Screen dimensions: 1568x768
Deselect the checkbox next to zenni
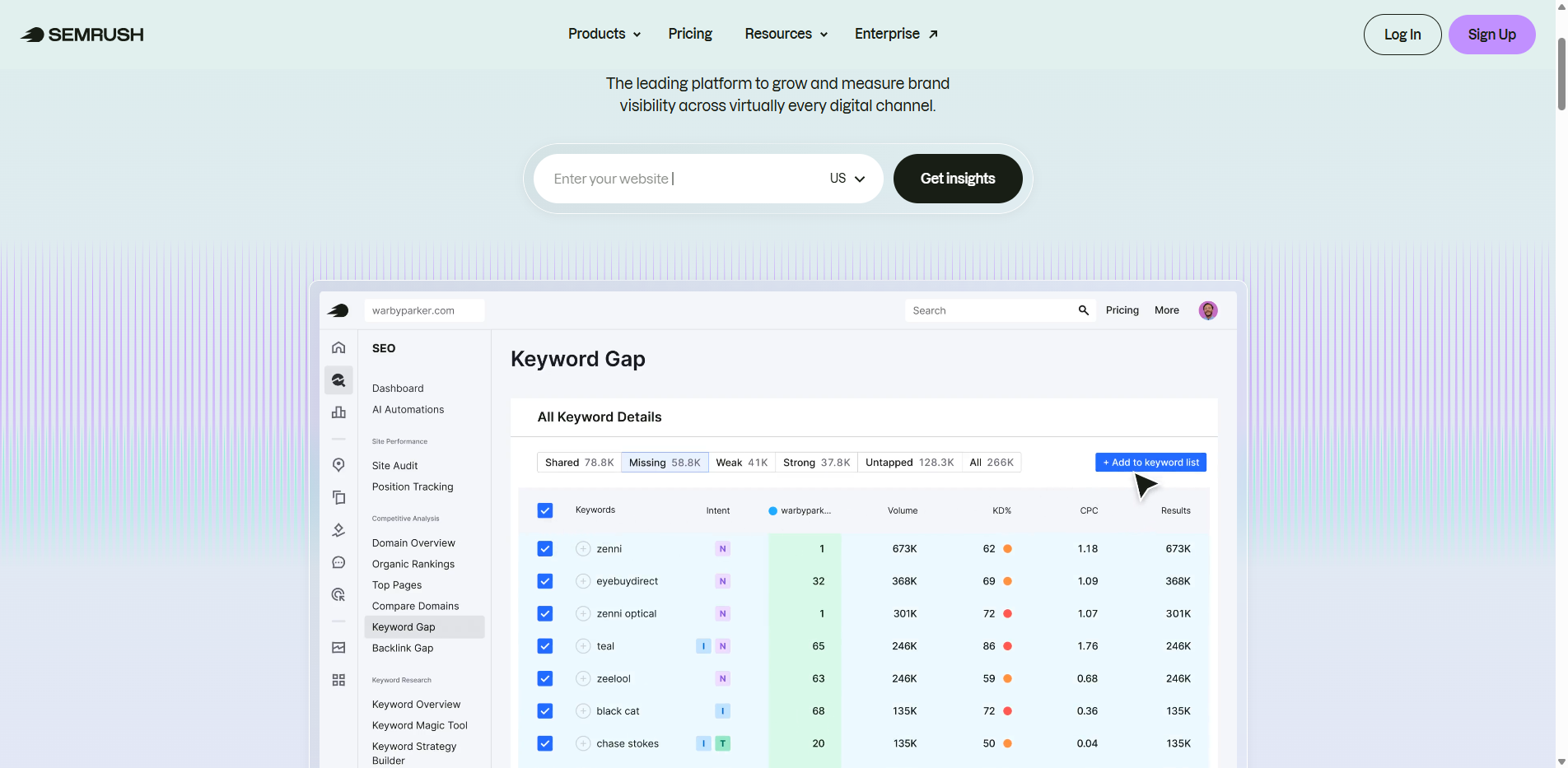click(x=544, y=548)
